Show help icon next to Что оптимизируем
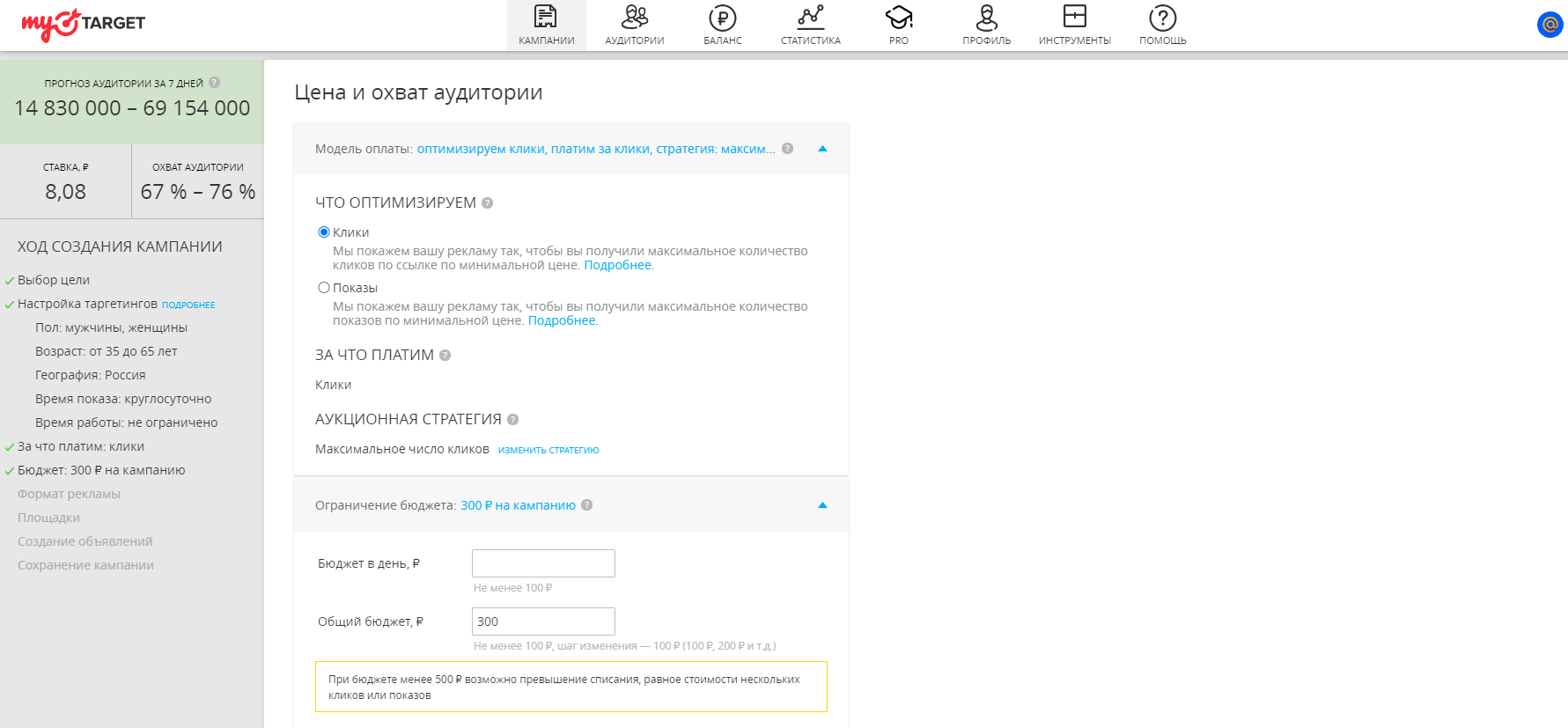Image resolution: width=1568 pixels, height=728 pixels. 487,203
